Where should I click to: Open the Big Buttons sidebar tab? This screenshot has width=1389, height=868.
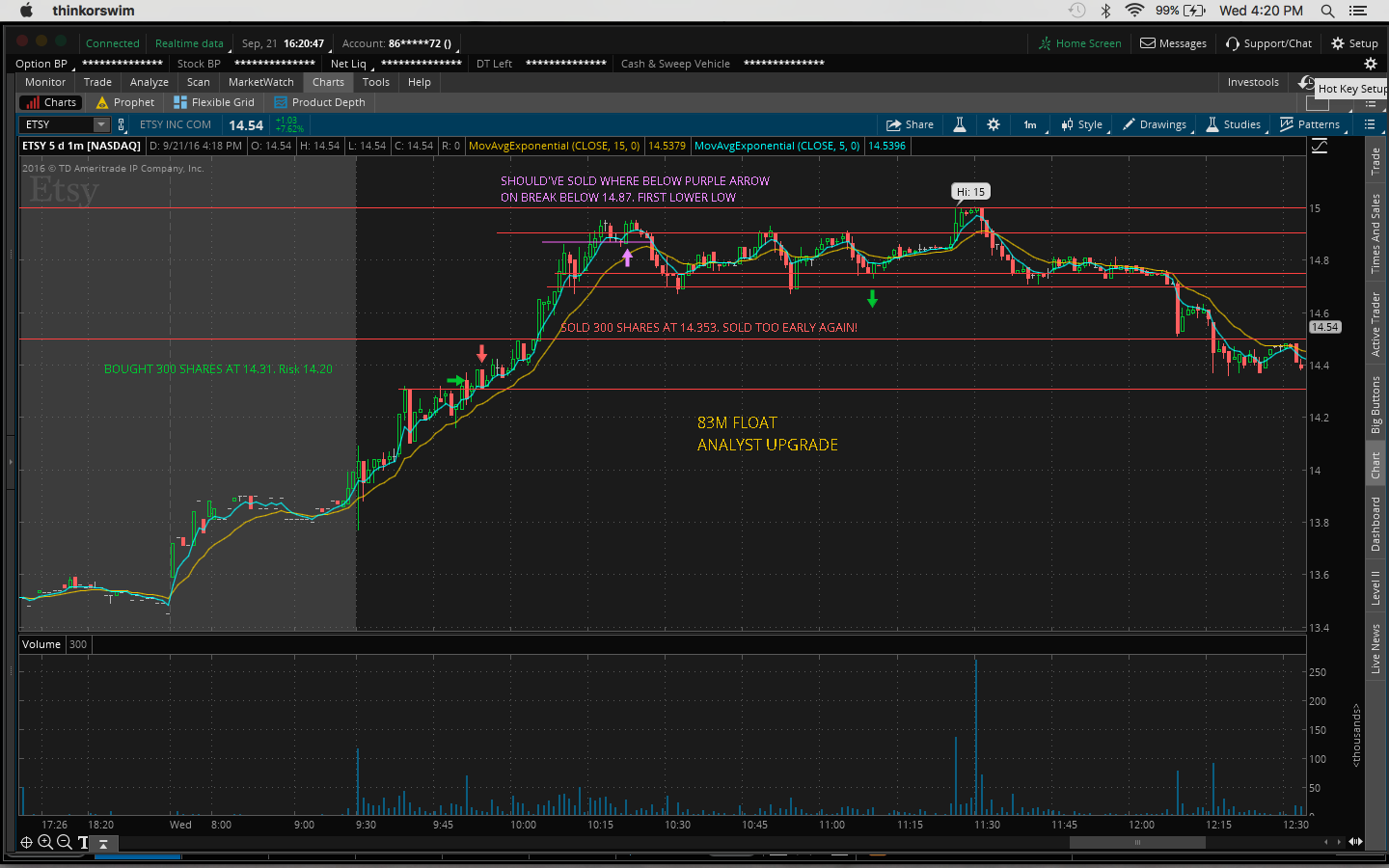pos(1375,403)
